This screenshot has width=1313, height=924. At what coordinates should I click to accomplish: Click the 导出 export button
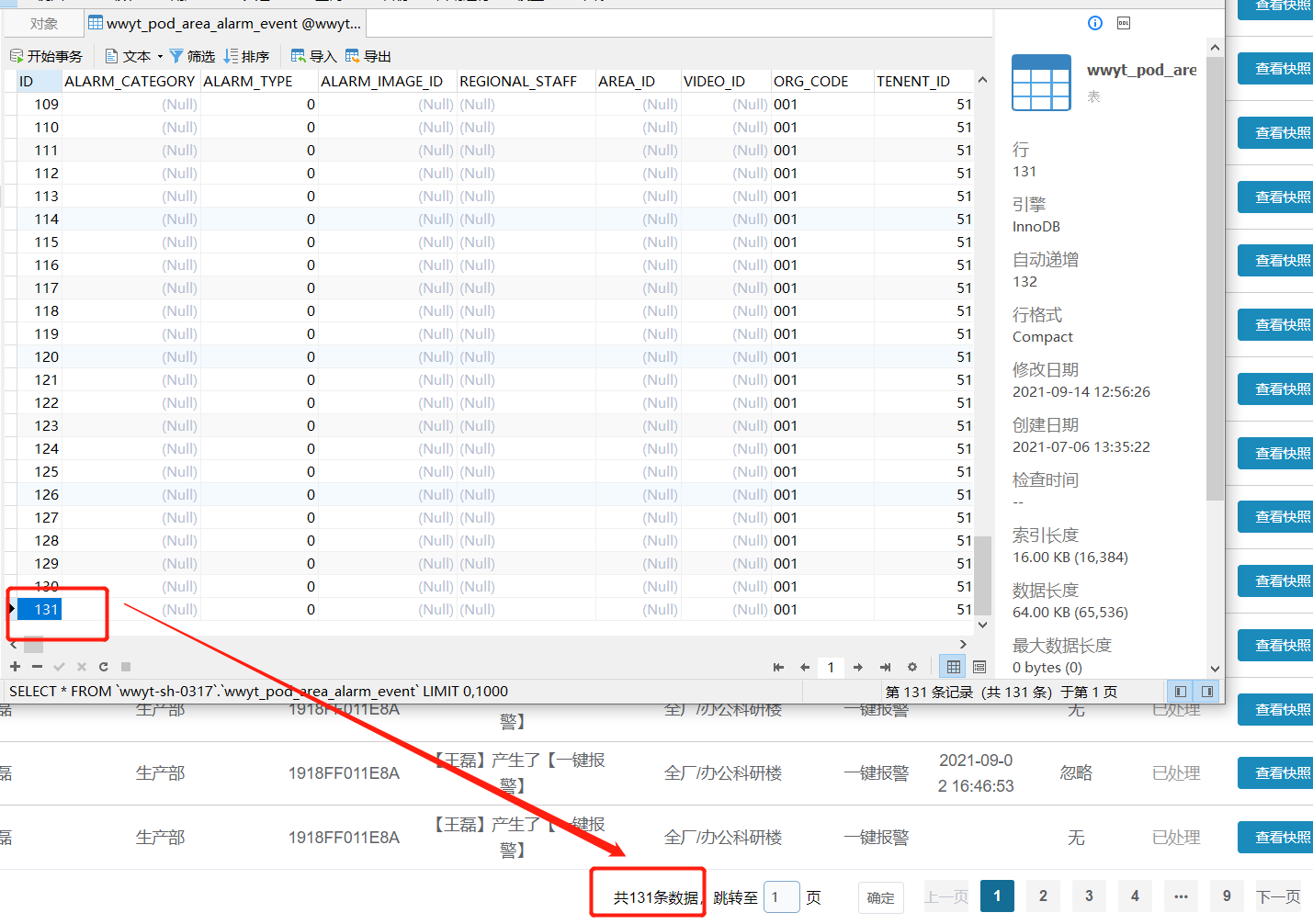point(368,56)
